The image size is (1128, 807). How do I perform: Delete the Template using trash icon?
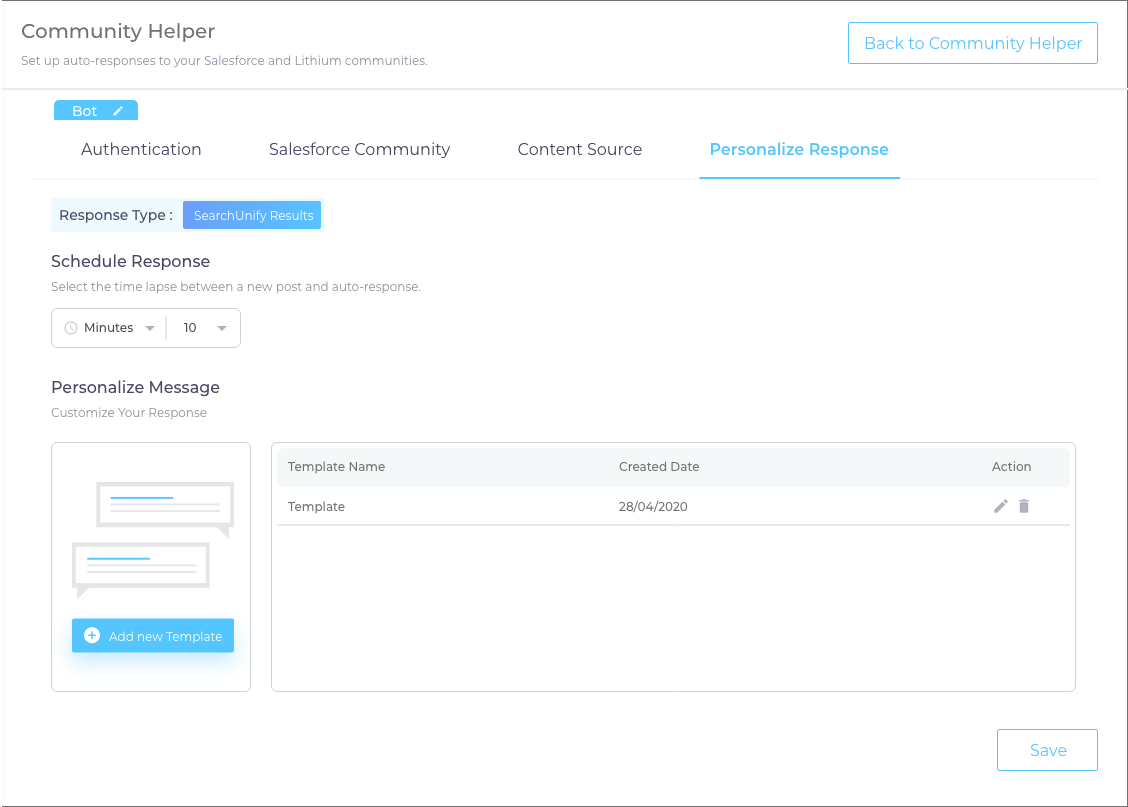(1024, 506)
